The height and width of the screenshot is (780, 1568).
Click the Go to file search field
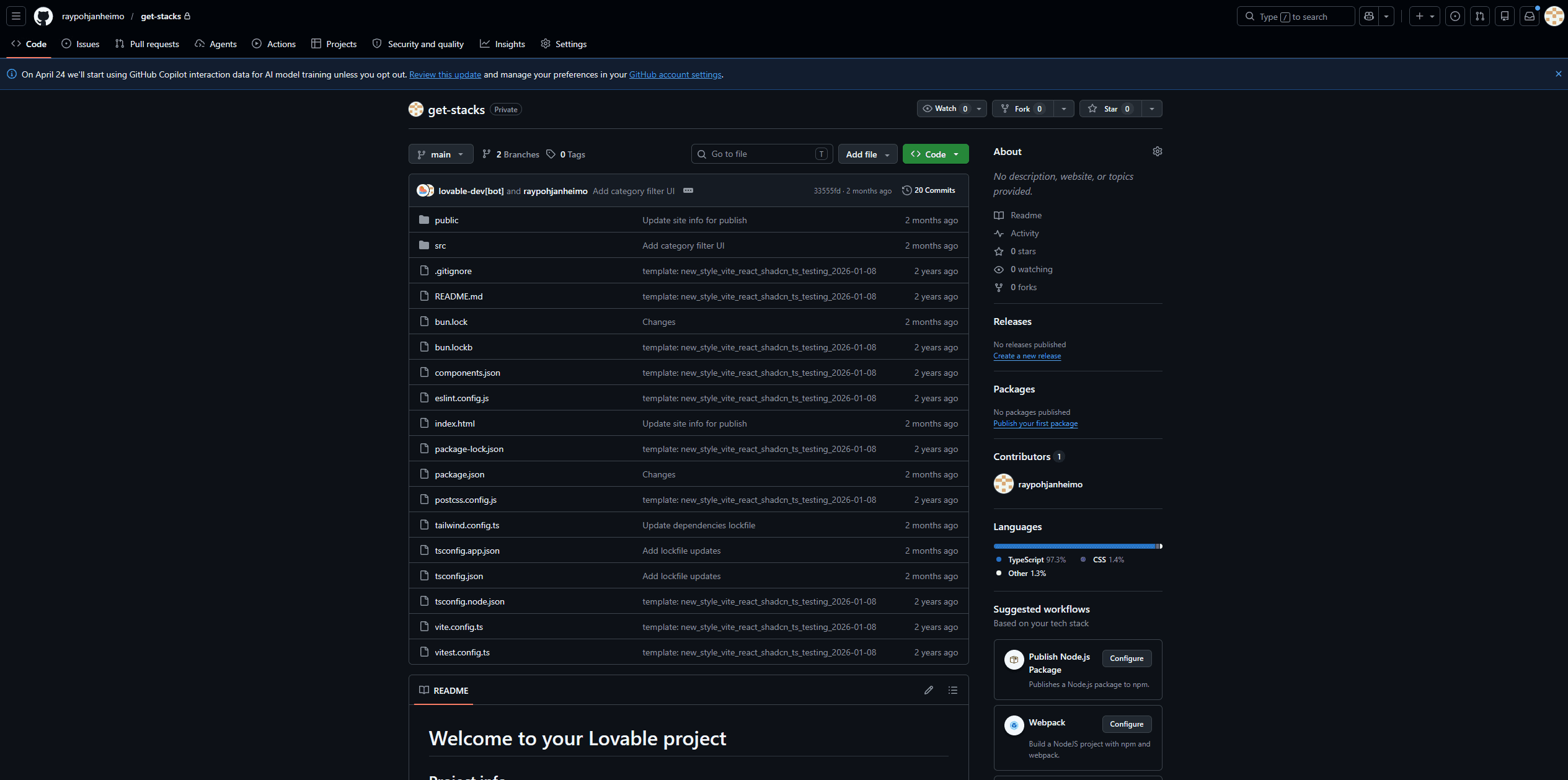click(x=762, y=154)
